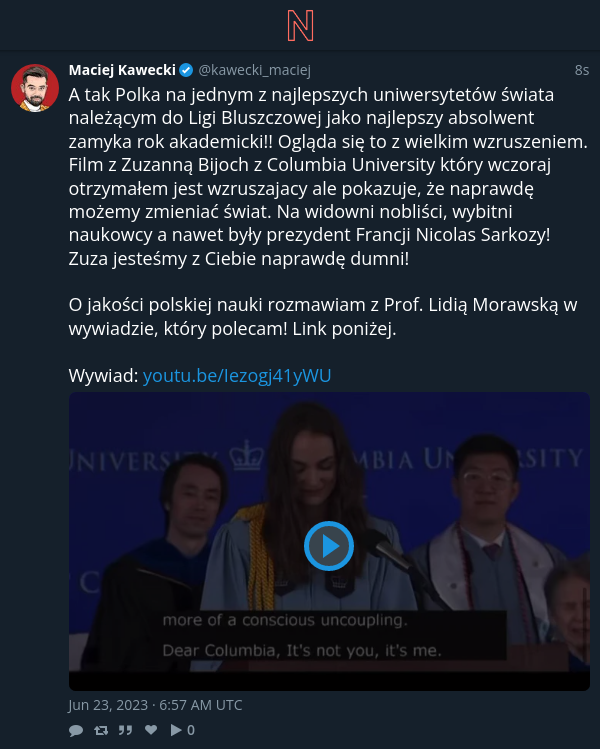600x749 pixels.
Task: Click the video views play icon
Action: pos(176,730)
